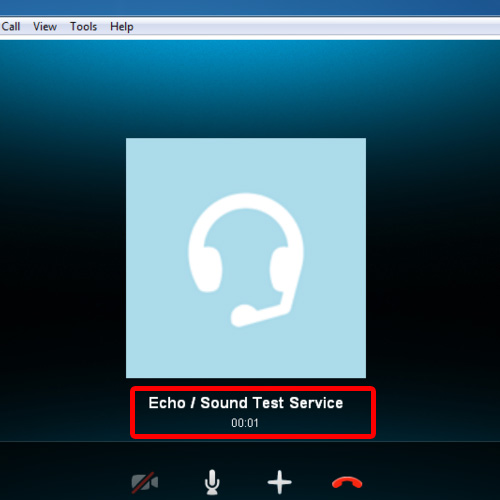This screenshot has width=500, height=500.
Task: Mute the microphone
Action: tap(212, 482)
